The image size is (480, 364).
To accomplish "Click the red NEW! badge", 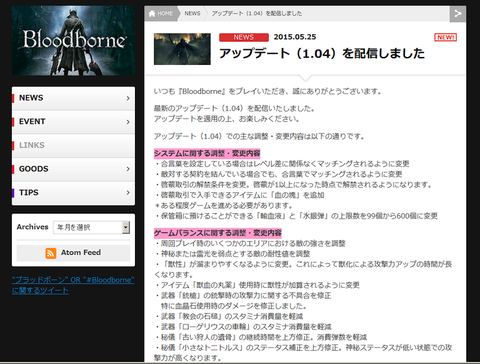I will (x=445, y=37).
